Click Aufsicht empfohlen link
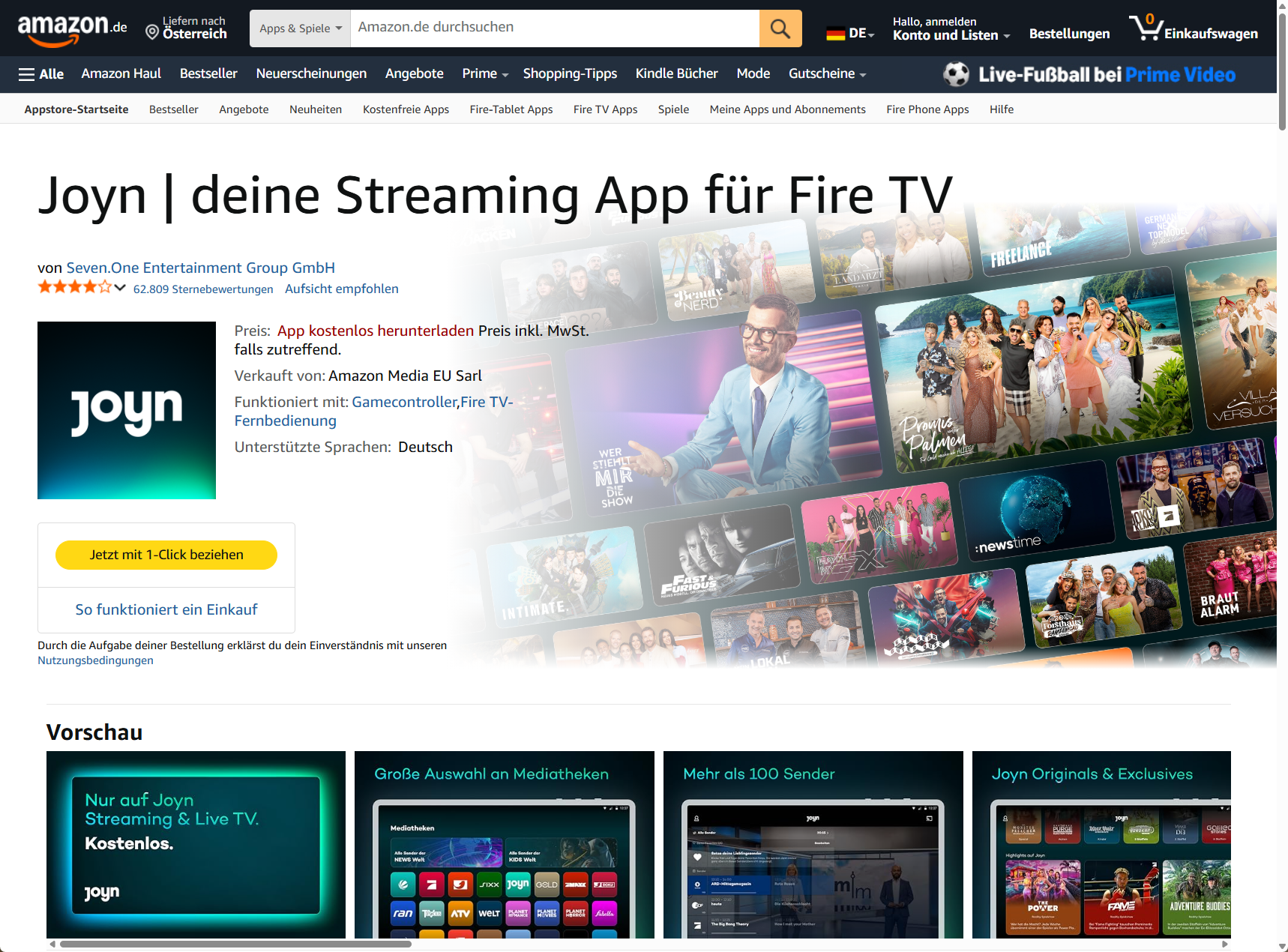 coord(342,289)
